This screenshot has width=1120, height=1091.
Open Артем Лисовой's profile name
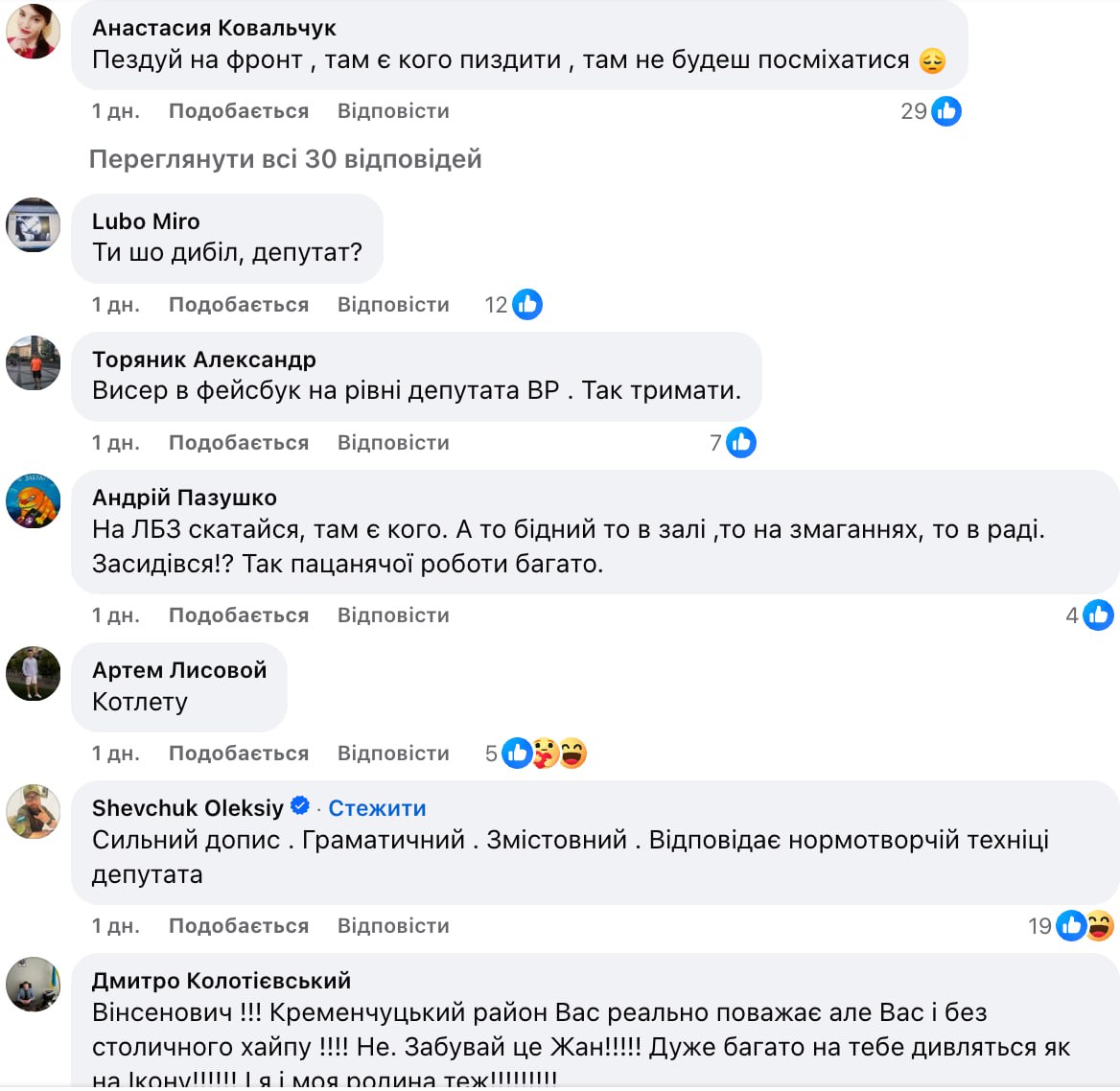click(x=179, y=670)
